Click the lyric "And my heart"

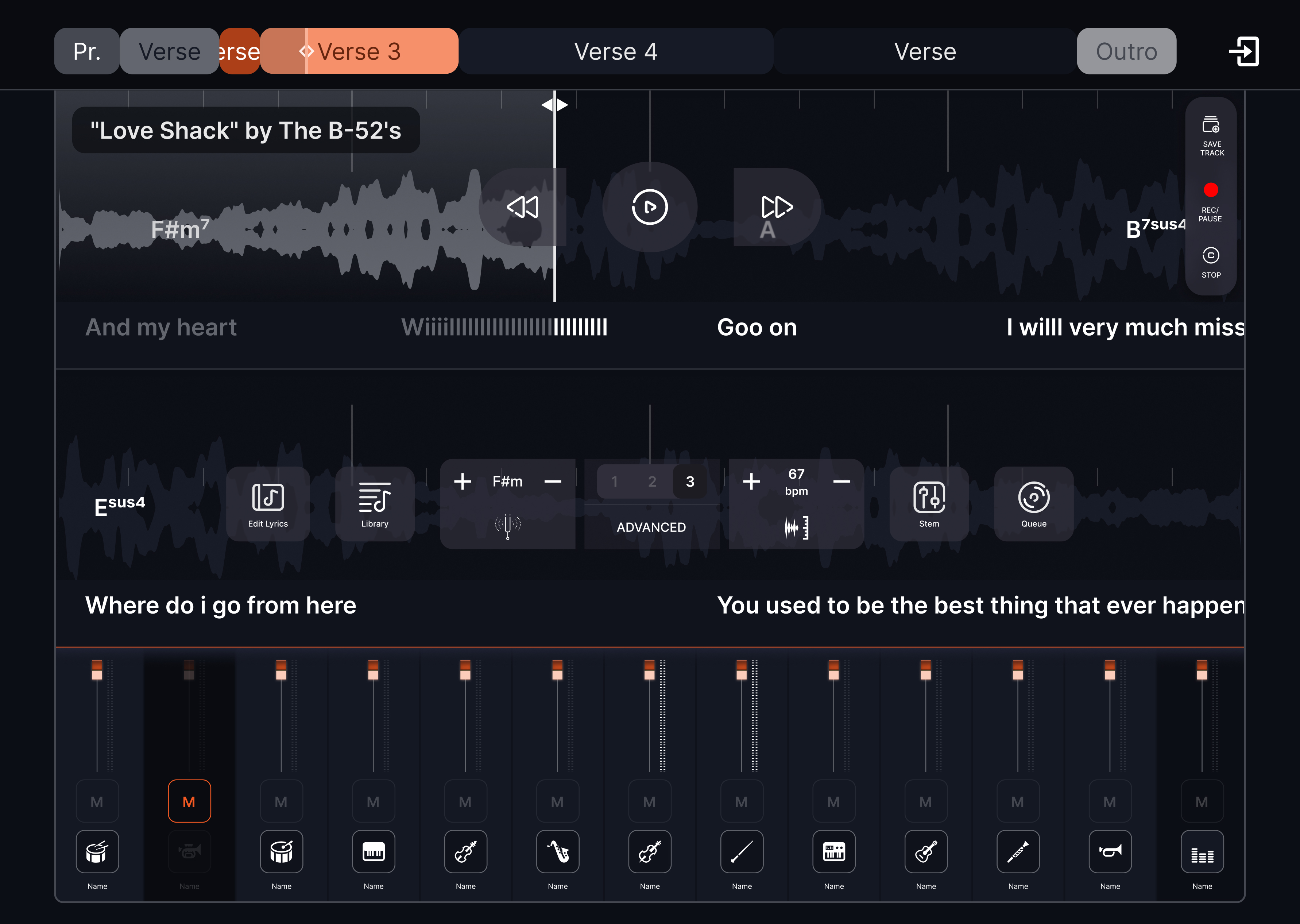click(x=161, y=328)
